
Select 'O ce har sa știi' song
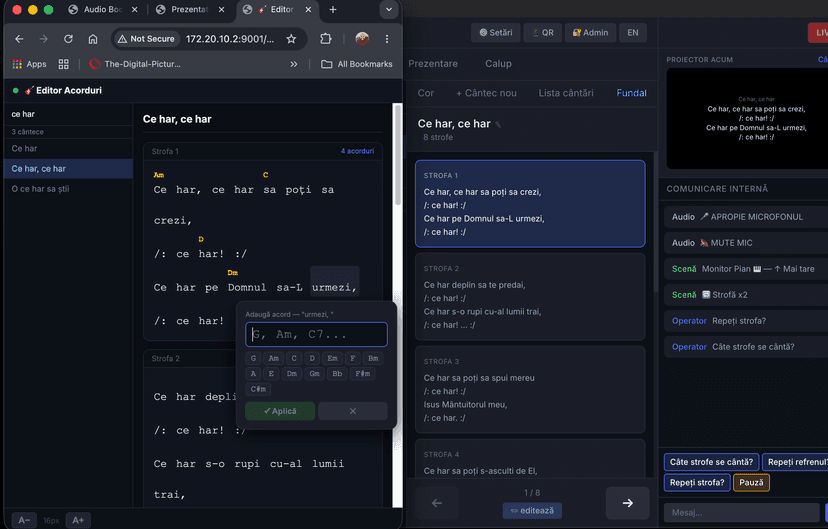point(69,188)
